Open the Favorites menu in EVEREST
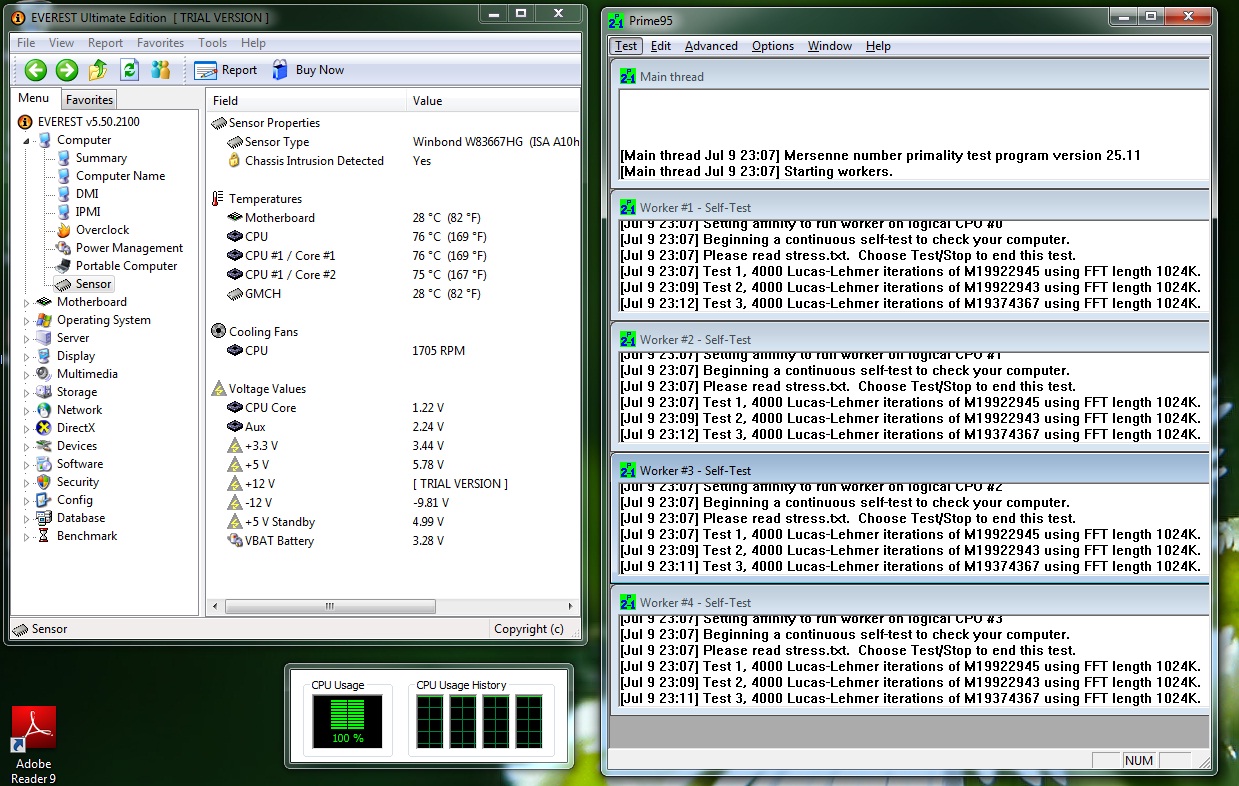The image size is (1239, 786). click(x=160, y=43)
